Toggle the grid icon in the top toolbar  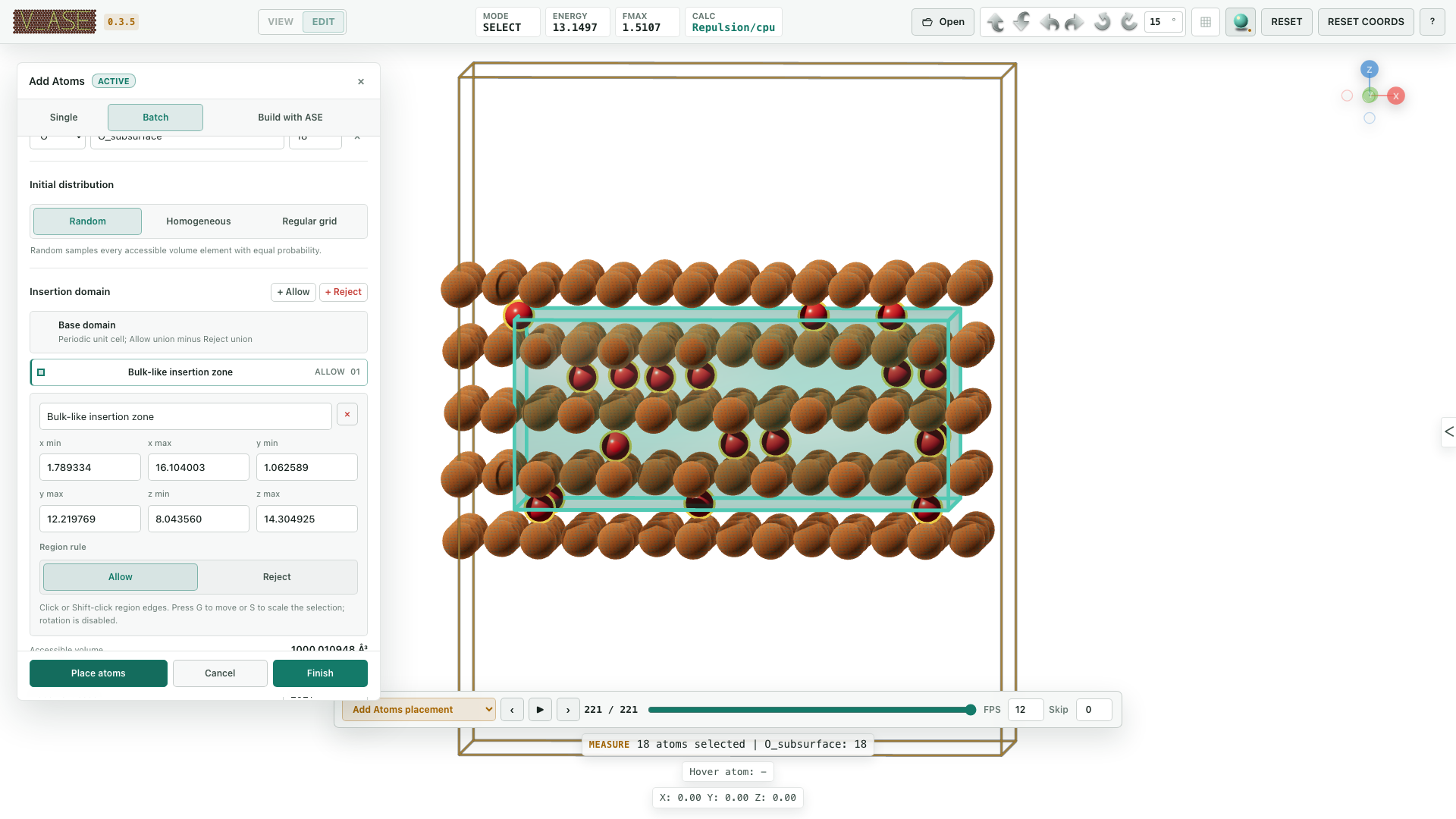(1206, 22)
